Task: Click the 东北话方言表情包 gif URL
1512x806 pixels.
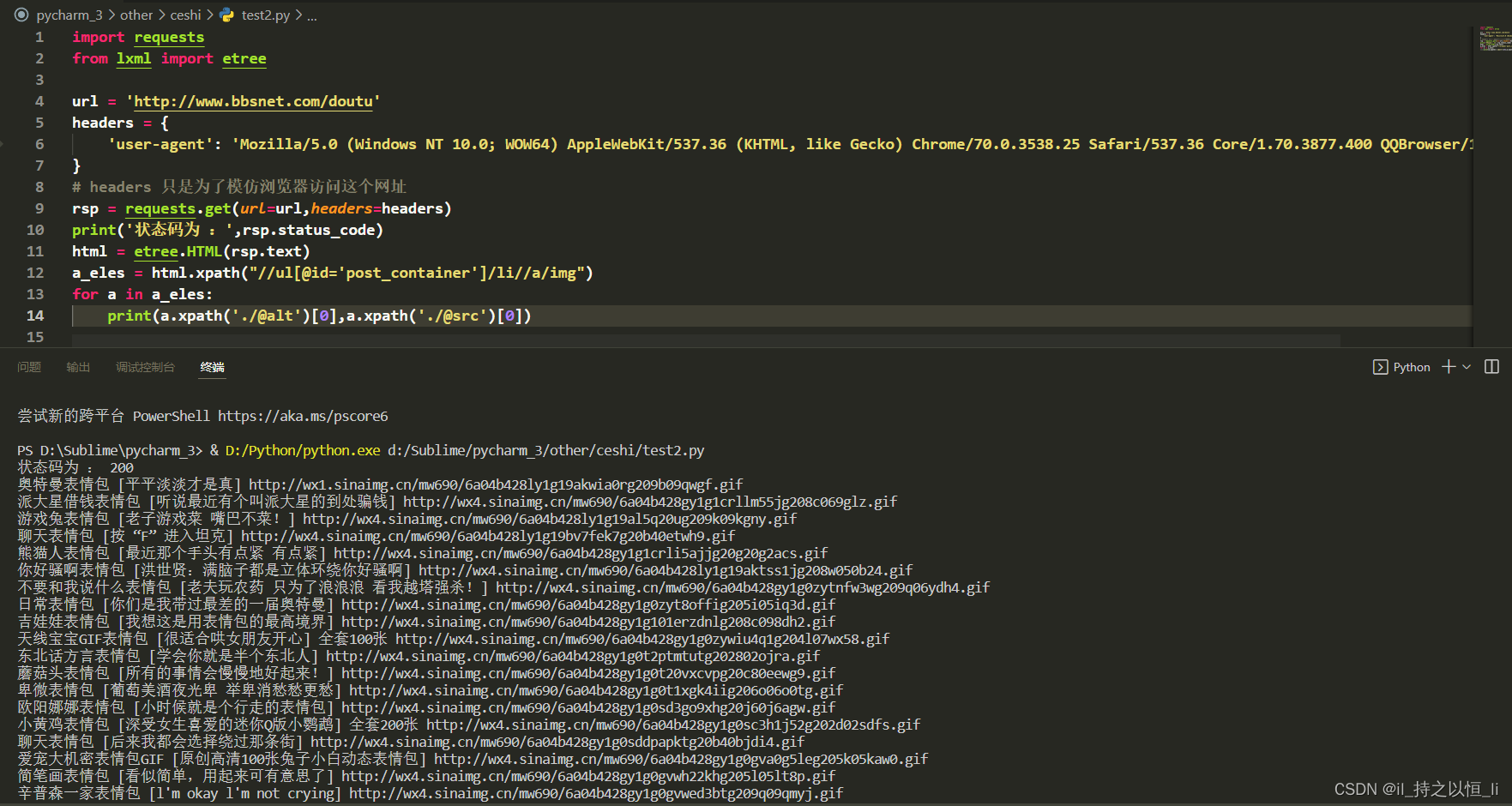Action: click(573, 656)
